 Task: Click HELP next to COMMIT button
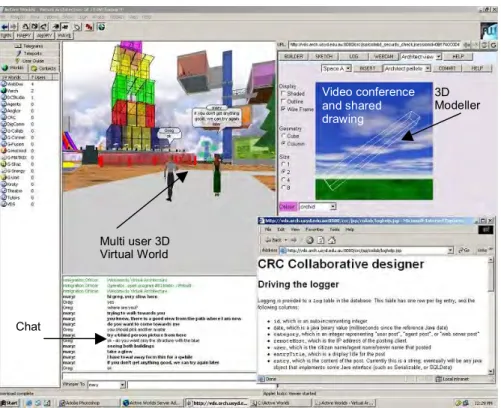point(477,68)
